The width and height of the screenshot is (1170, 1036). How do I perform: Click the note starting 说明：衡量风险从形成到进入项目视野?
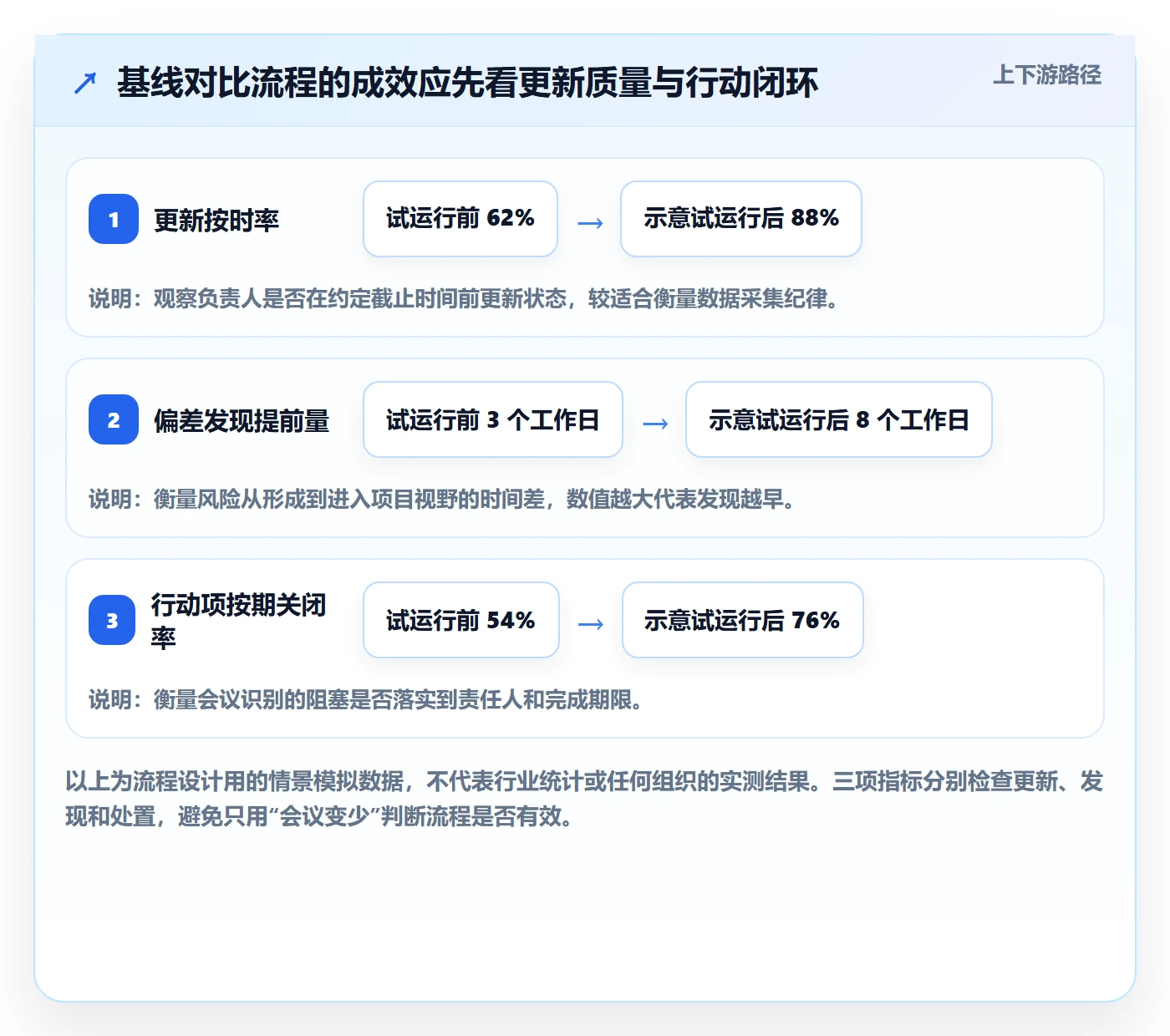[x=442, y=499]
